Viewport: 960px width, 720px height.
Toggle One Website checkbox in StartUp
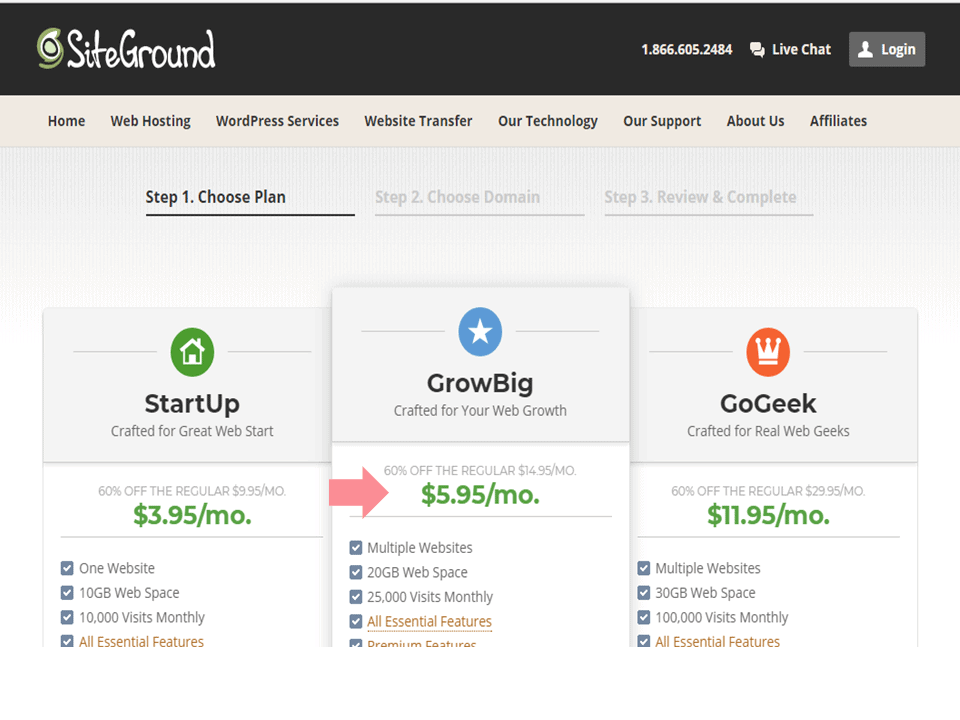[x=67, y=568]
